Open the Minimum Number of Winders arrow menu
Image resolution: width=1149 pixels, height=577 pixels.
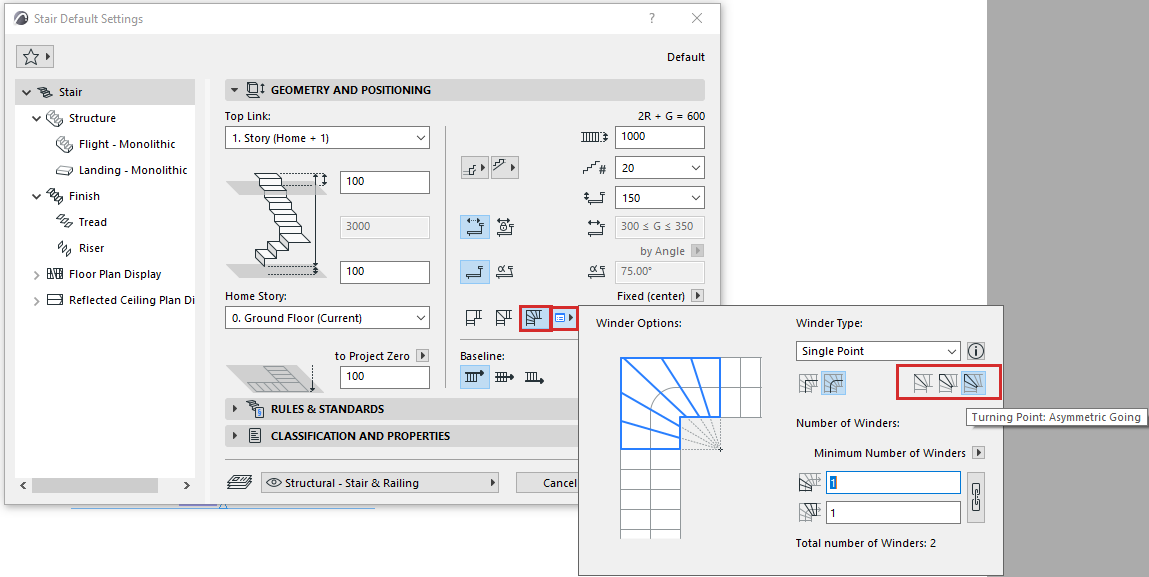pos(978,453)
